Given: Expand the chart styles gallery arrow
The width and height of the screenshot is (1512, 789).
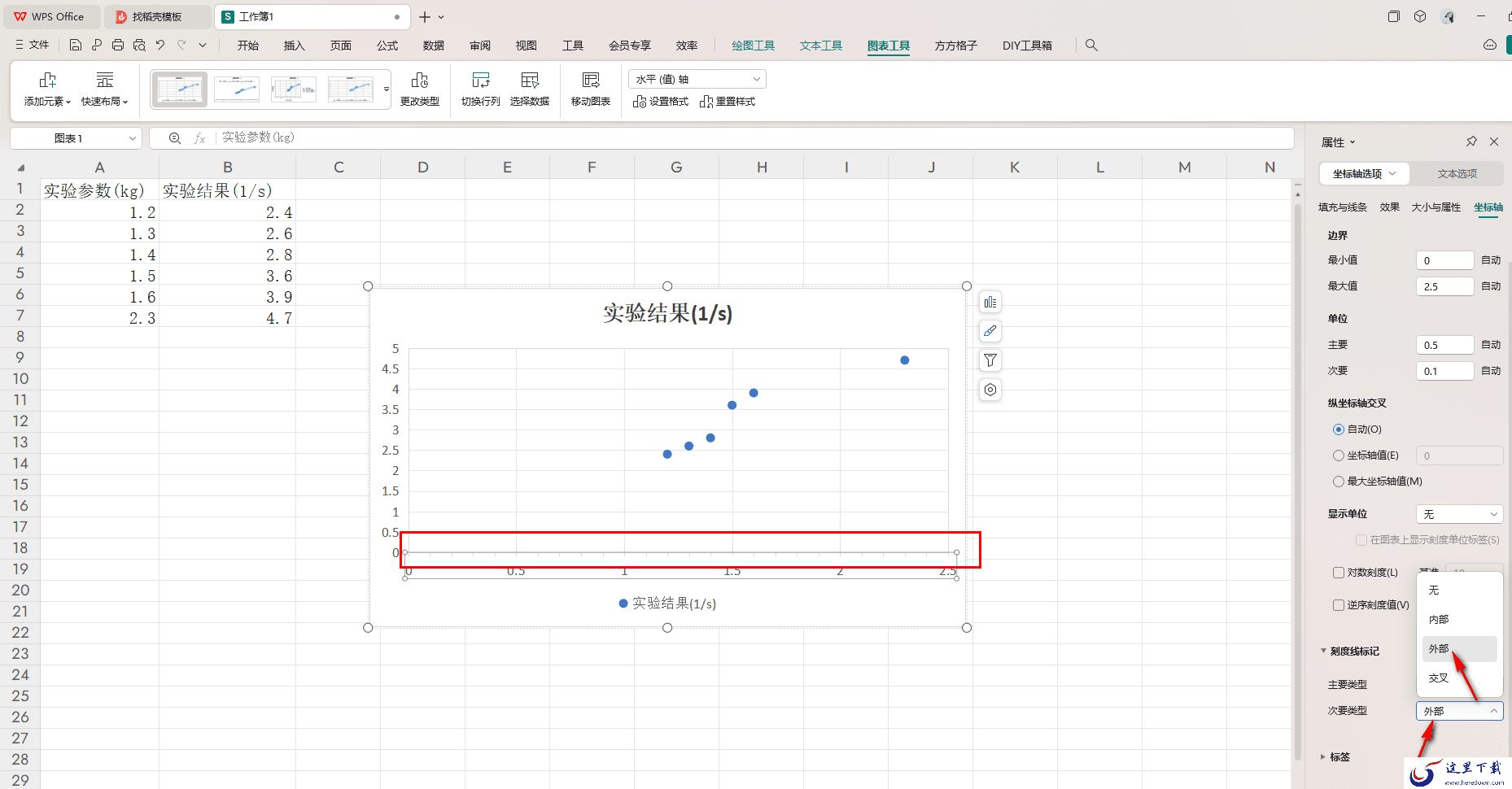Looking at the screenshot, I should pyautogui.click(x=387, y=89).
